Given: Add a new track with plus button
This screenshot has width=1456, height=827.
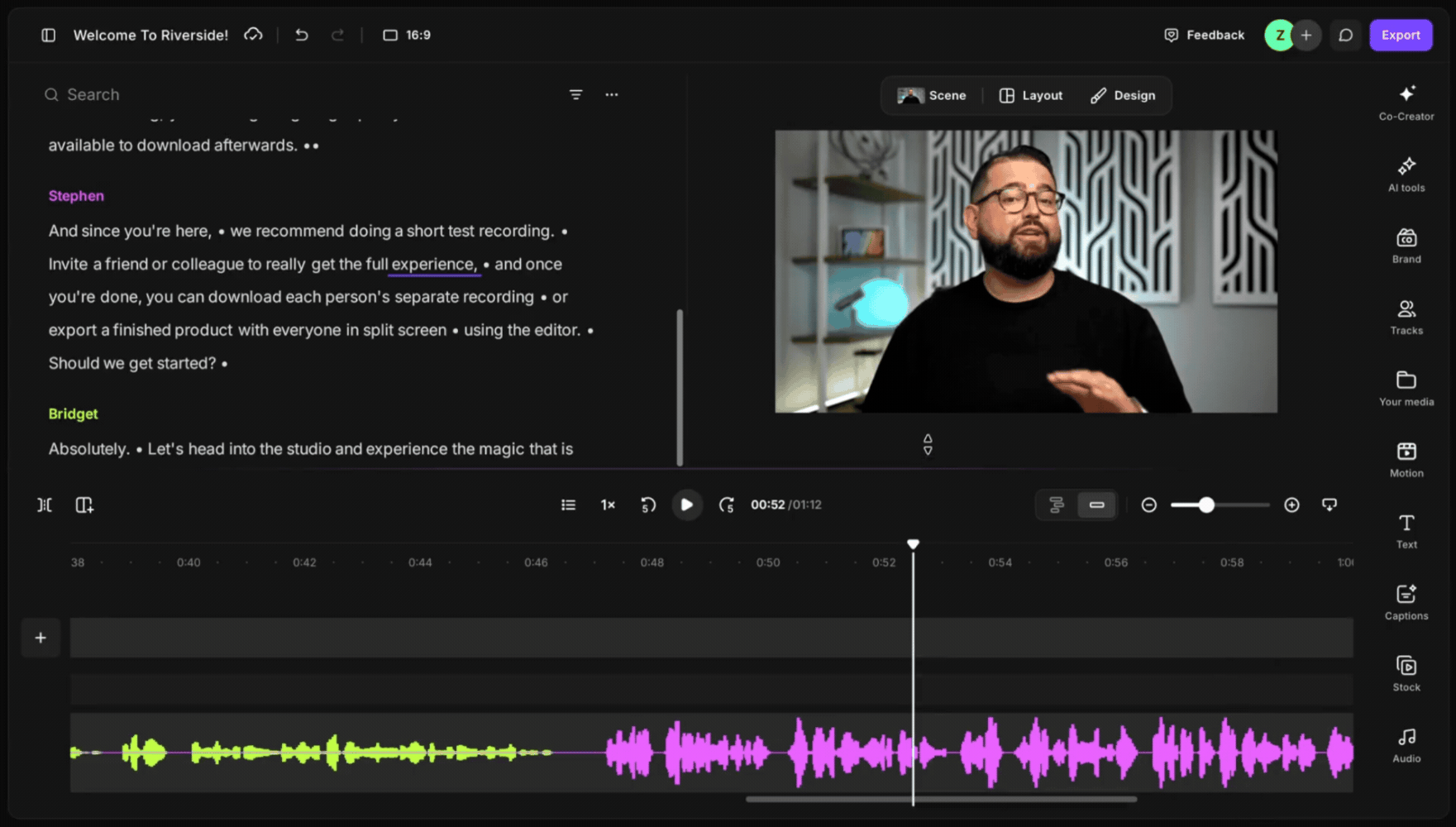Looking at the screenshot, I should [x=41, y=638].
